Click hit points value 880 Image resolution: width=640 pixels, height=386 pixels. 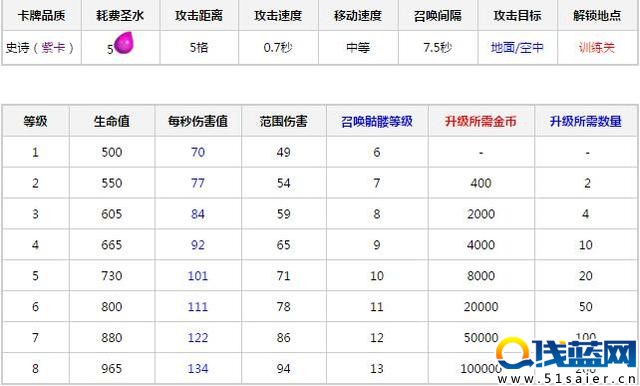point(111,337)
